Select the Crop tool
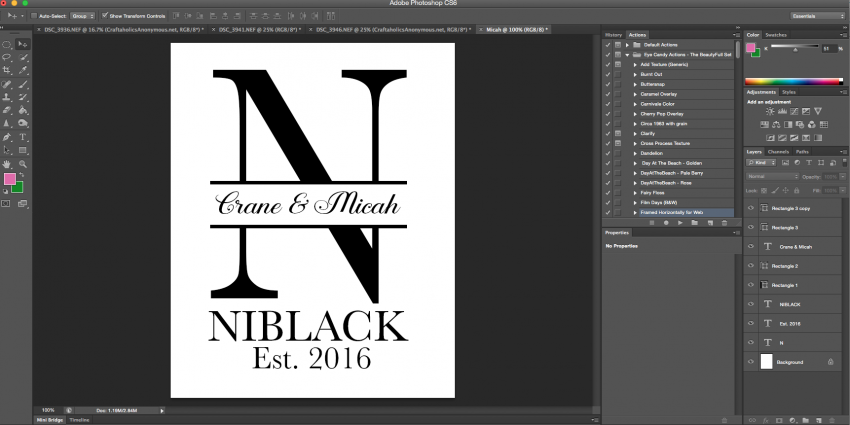Image resolution: width=850 pixels, height=425 pixels. pyautogui.click(x=7, y=72)
